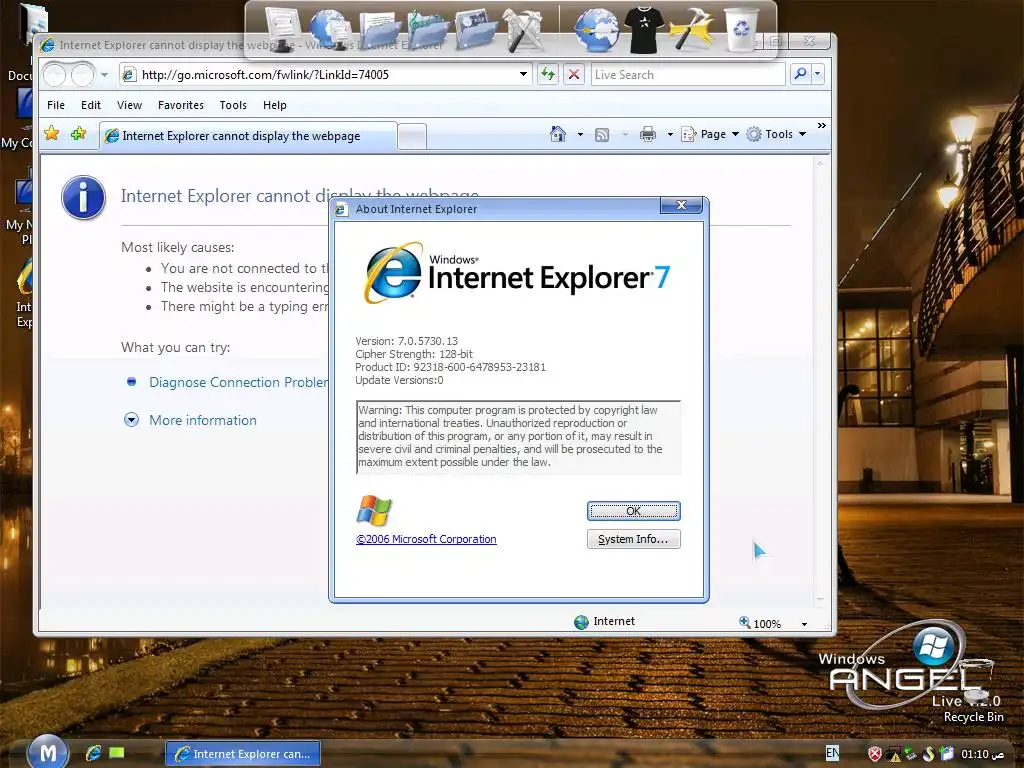Image resolution: width=1024 pixels, height=768 pixels.
Task: Go to the Home page via house icon
Action: coord(558,134)
